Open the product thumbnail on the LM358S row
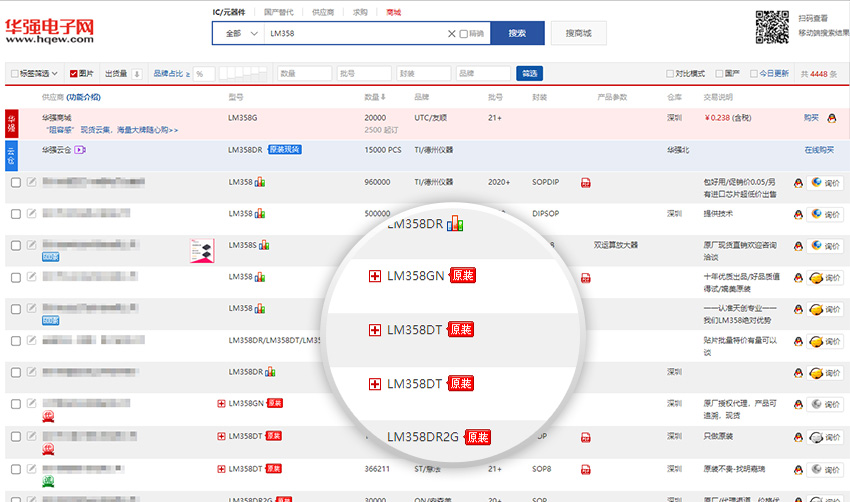The height and width of the screenshot is (502, 850). [202, 250]
